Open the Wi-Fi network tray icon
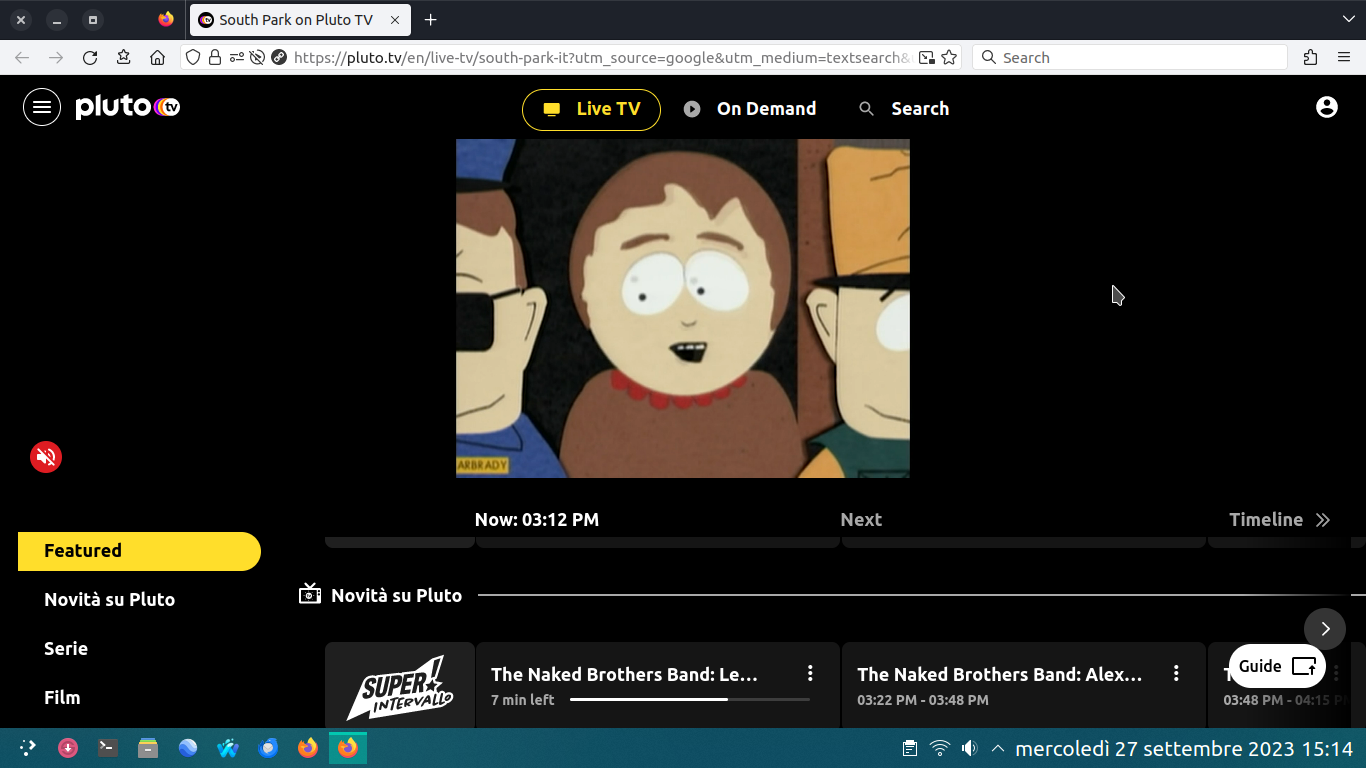This screenshot has width=1366, height=768. point(939,748)
